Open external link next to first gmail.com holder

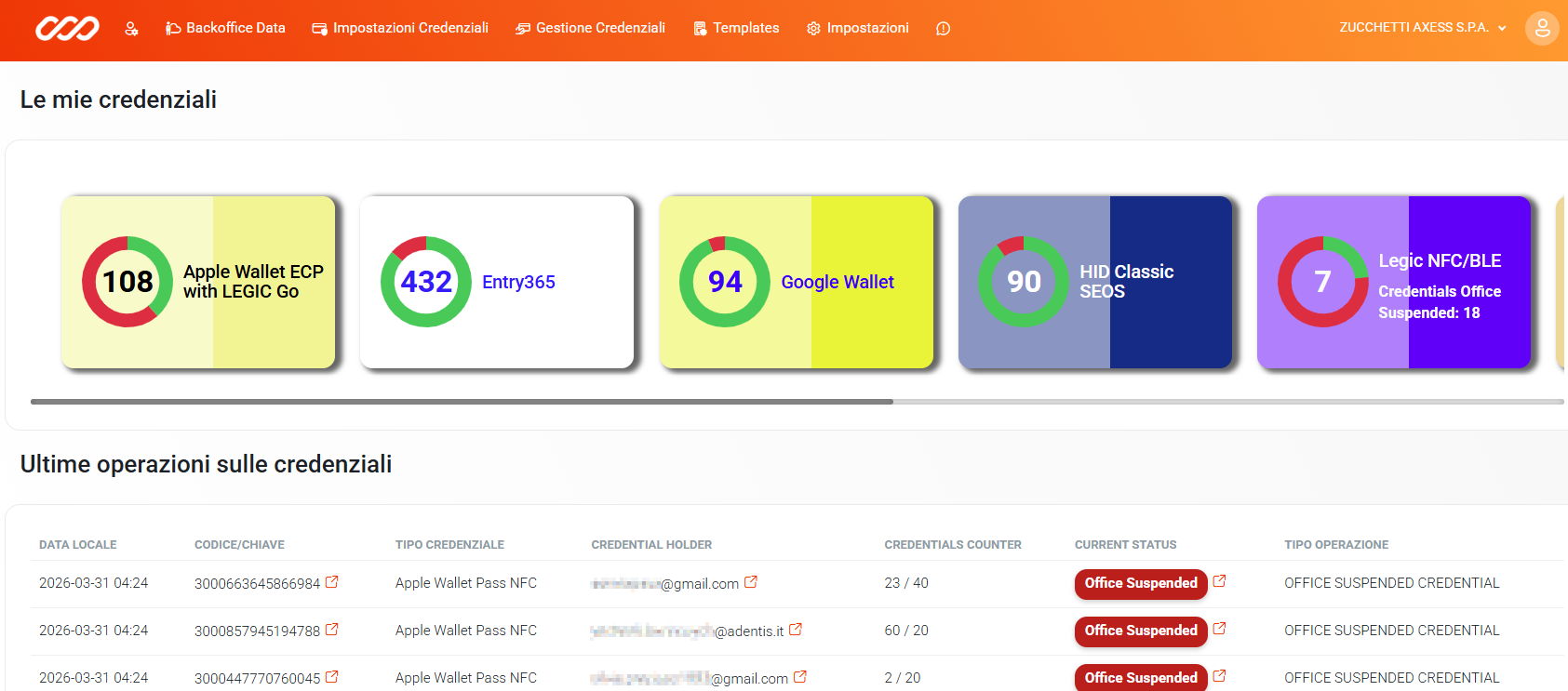[751, 582]
